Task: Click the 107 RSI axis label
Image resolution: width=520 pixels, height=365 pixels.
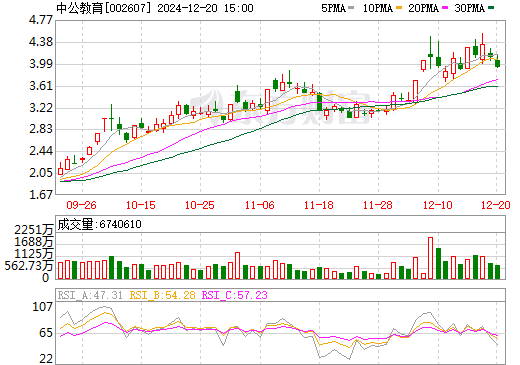Action: (42, 307)
